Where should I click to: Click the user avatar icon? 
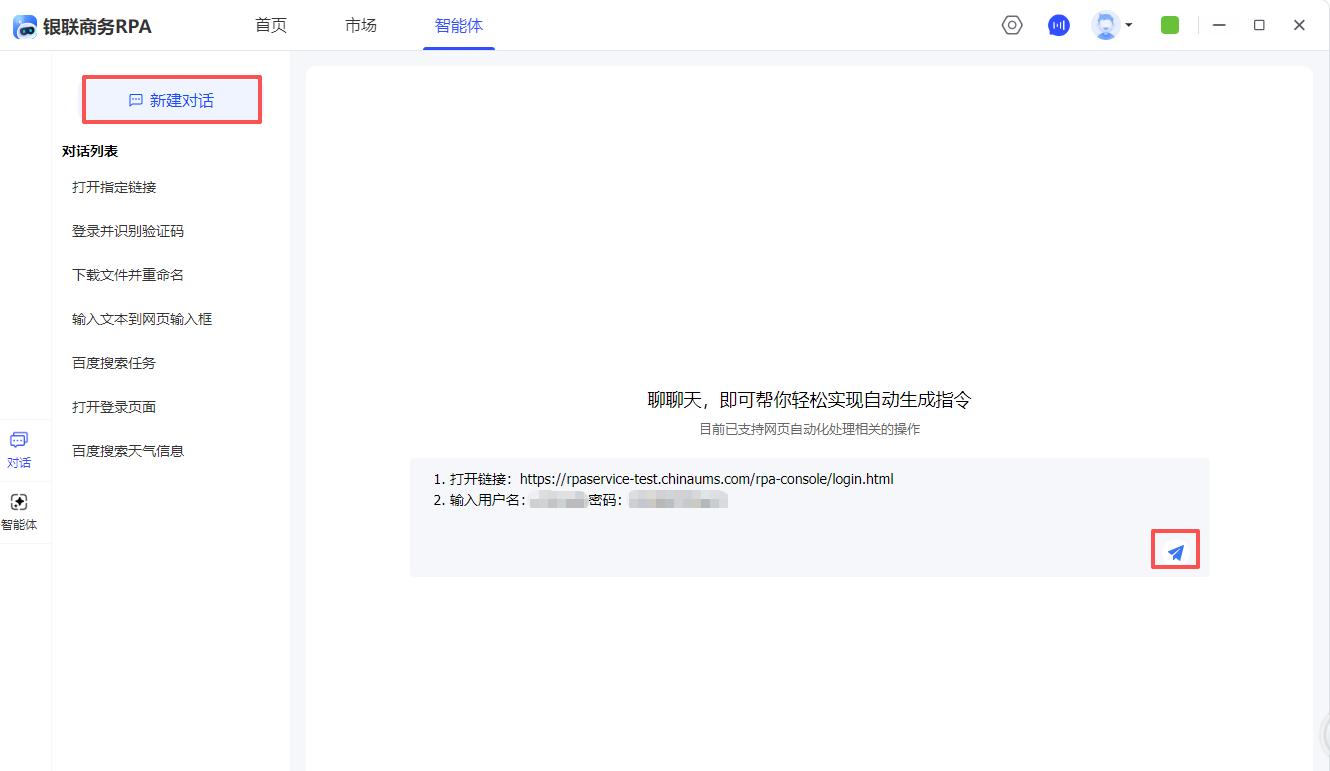[1105, 26]
